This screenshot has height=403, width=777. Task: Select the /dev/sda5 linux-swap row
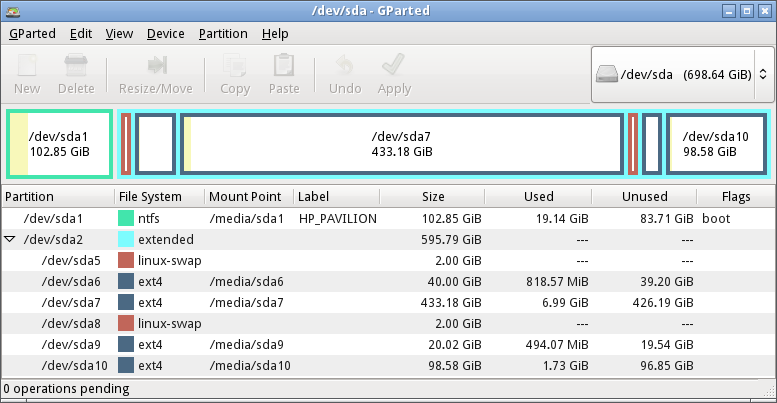point(388,261)
